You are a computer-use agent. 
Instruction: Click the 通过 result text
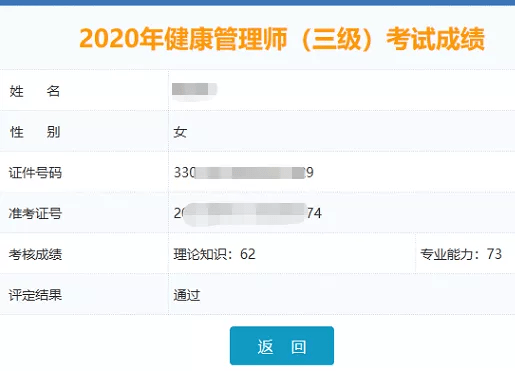point(187,295)
